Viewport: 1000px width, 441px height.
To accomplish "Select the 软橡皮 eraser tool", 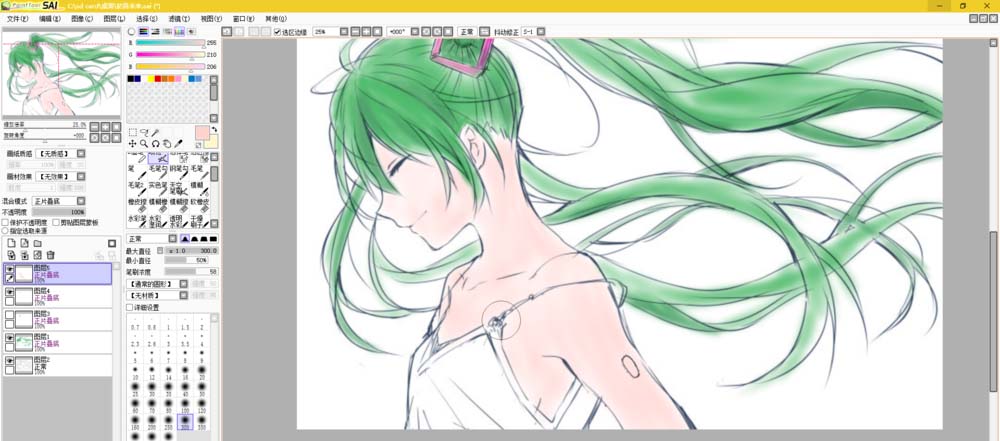I will 200,206.
